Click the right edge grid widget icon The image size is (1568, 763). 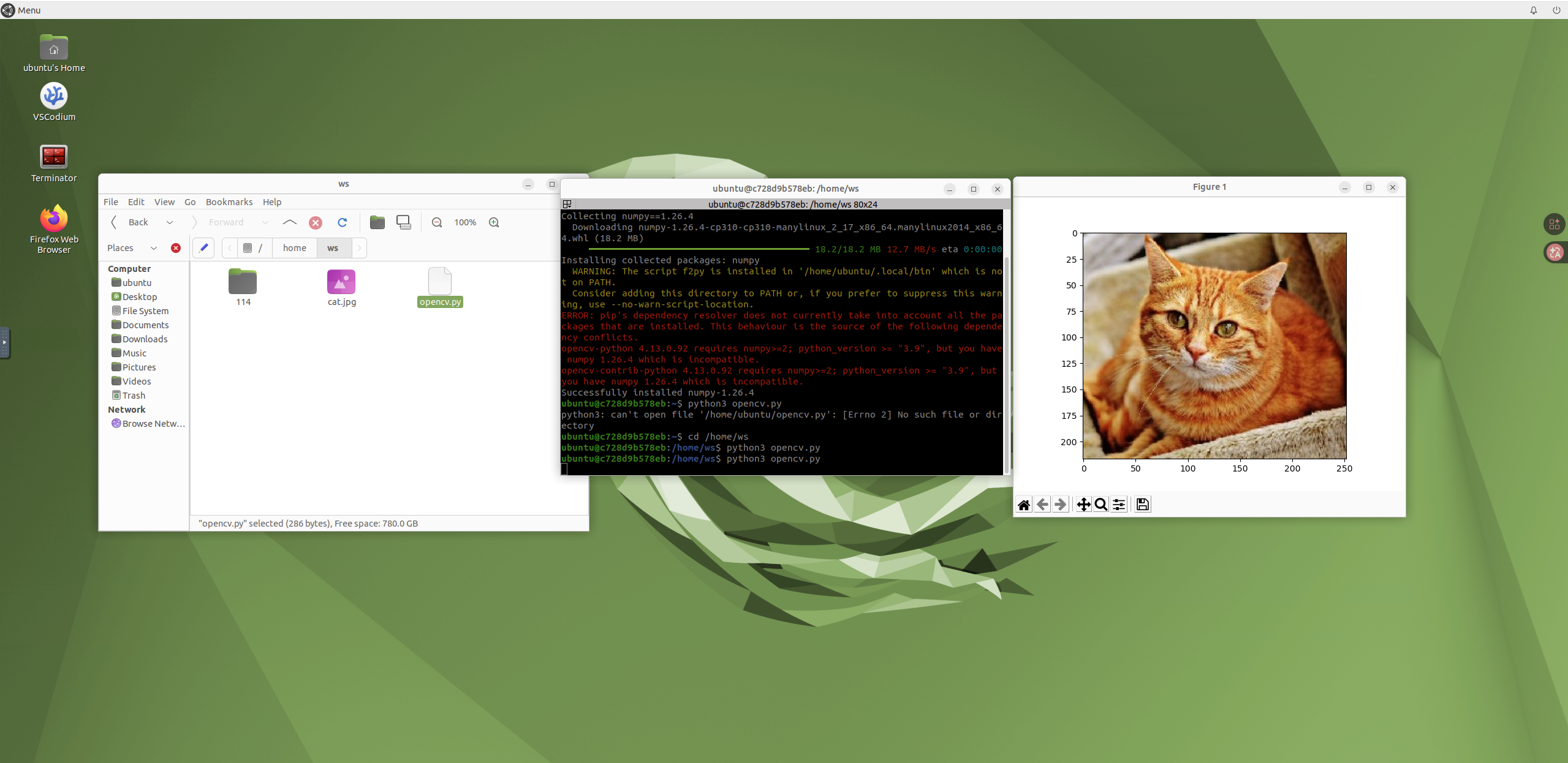tap(1555, 224)
